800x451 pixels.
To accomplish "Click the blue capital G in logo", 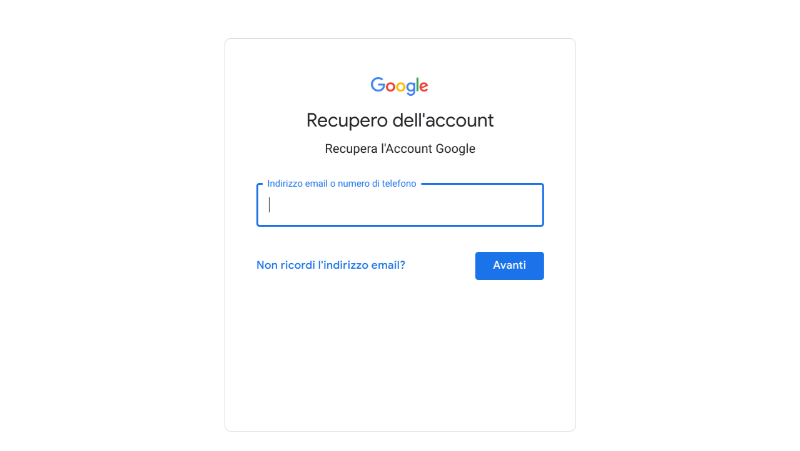I will 378,85.
